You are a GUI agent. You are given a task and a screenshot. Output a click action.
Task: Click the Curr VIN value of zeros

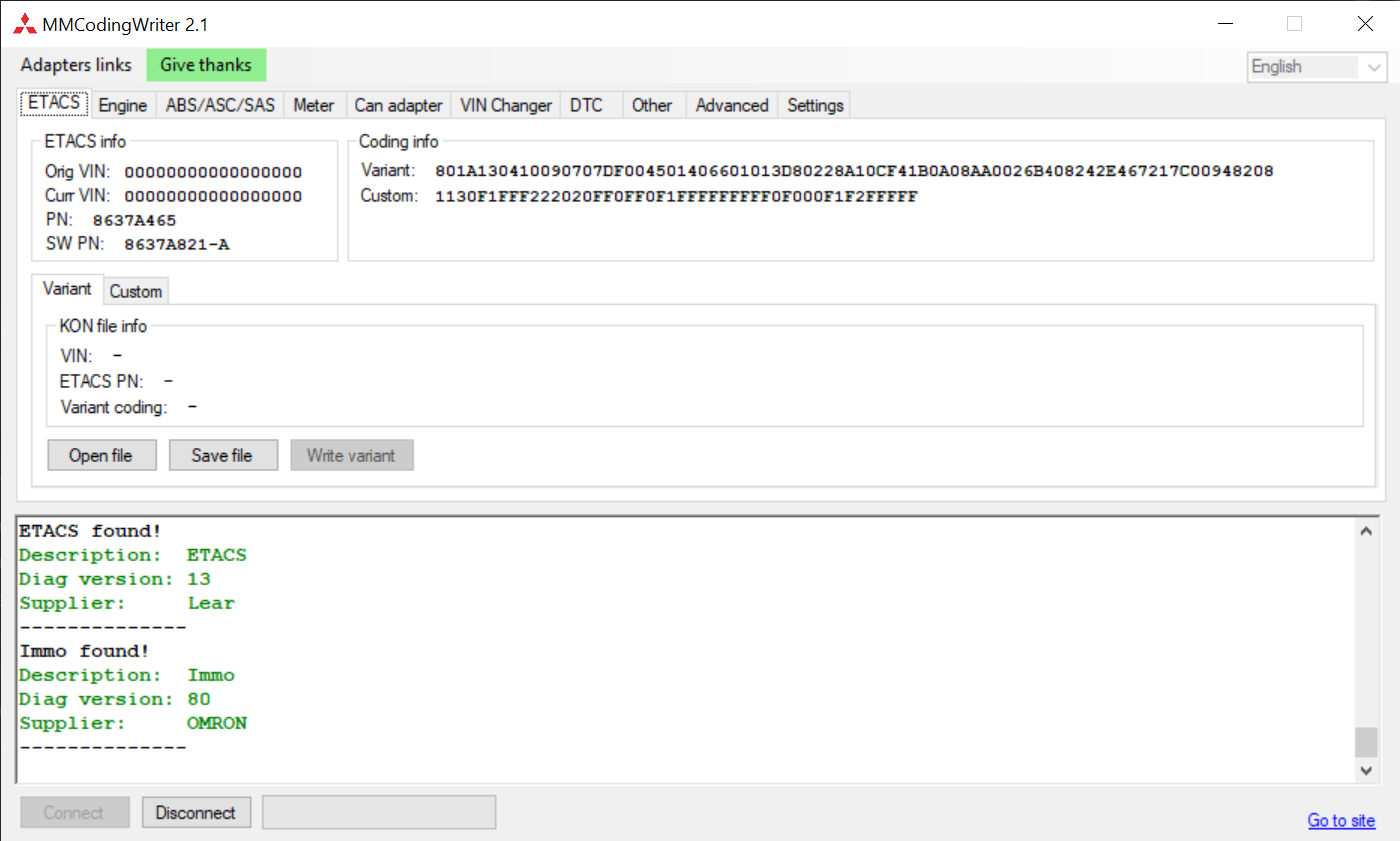coord(213,196)
